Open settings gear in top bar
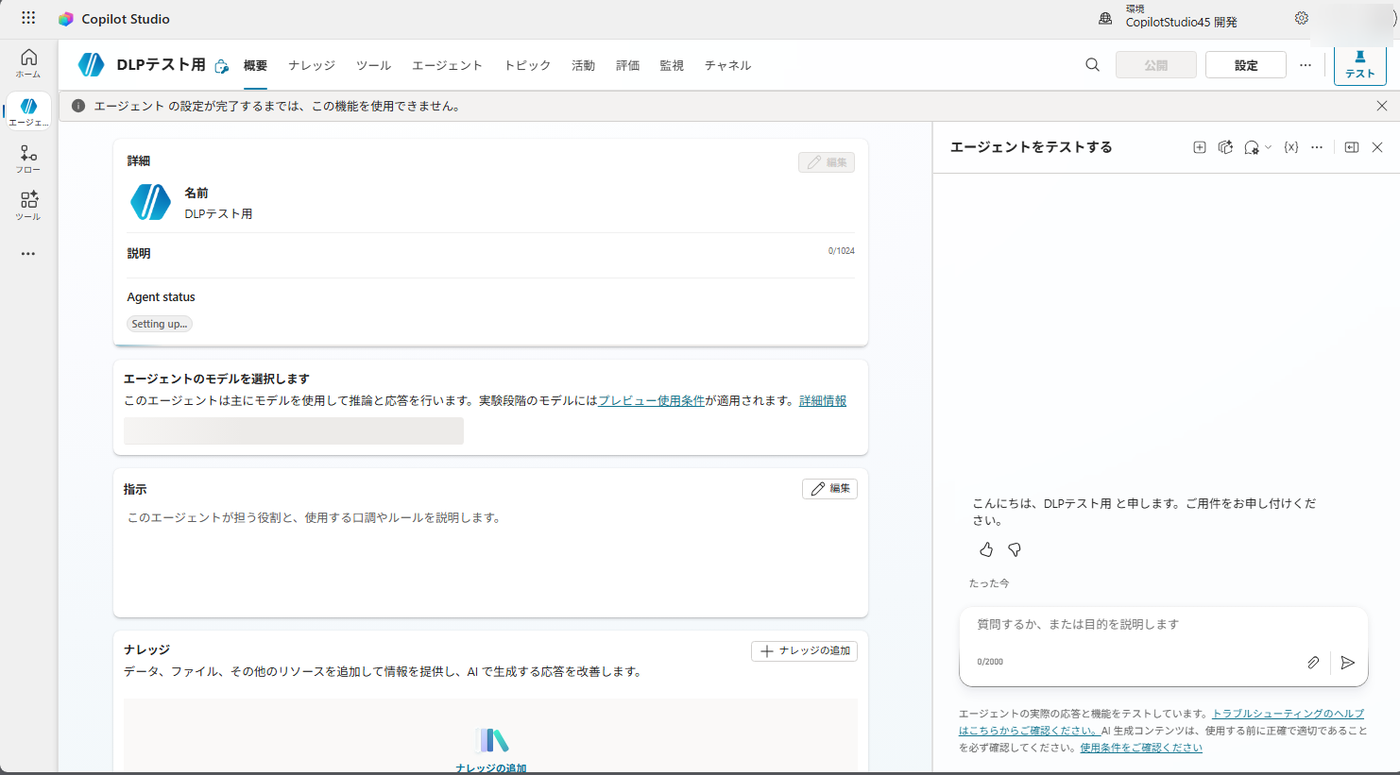Viewport: 1400px width, 775px height. 1301,18
